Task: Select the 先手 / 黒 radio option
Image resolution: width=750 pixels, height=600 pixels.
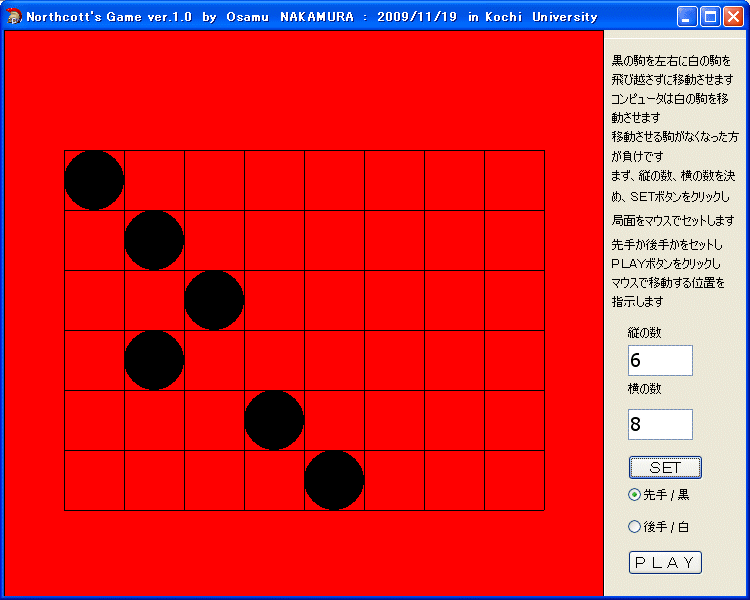Action: point(659,495)
